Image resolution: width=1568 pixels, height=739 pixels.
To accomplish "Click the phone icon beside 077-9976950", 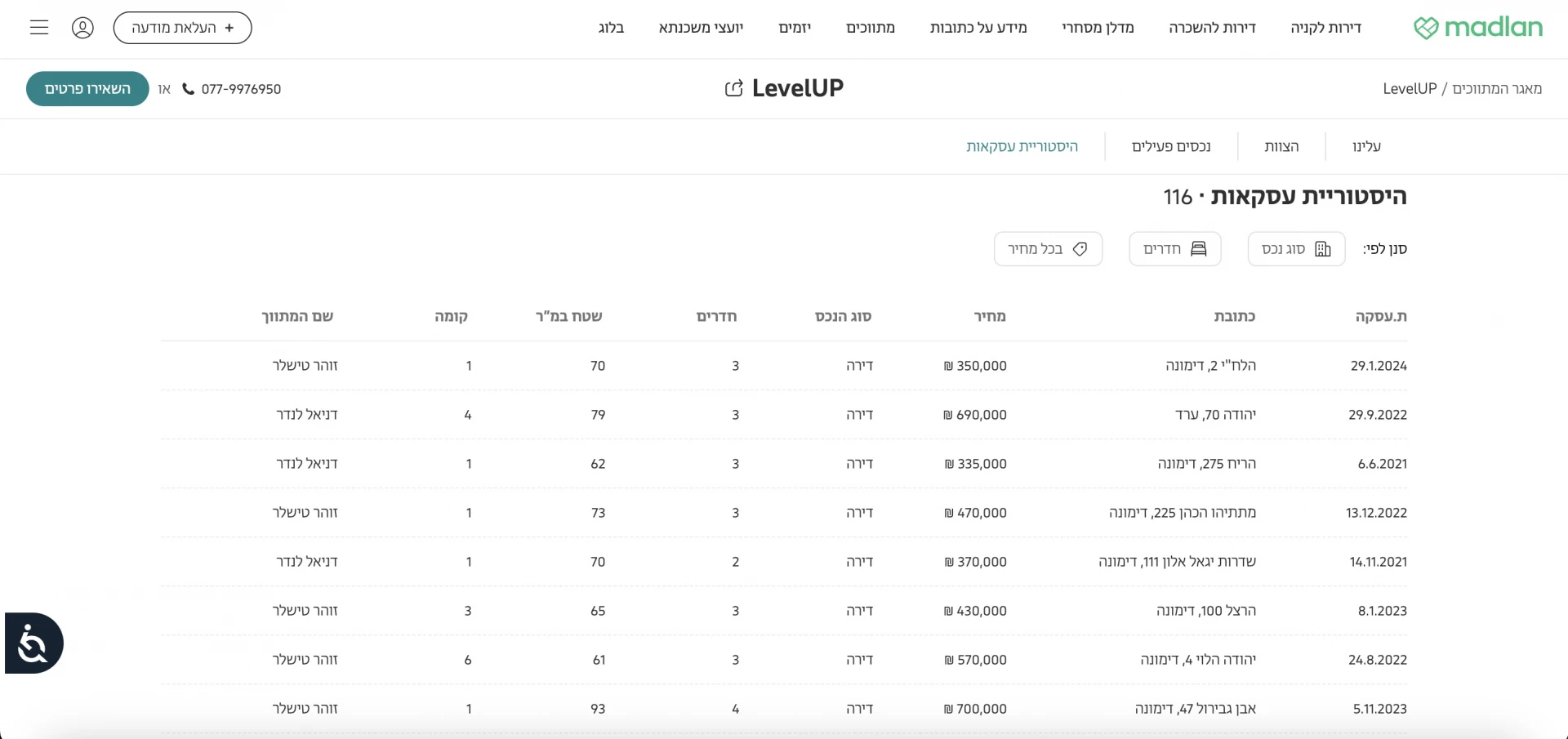I will tap(188, 89).
